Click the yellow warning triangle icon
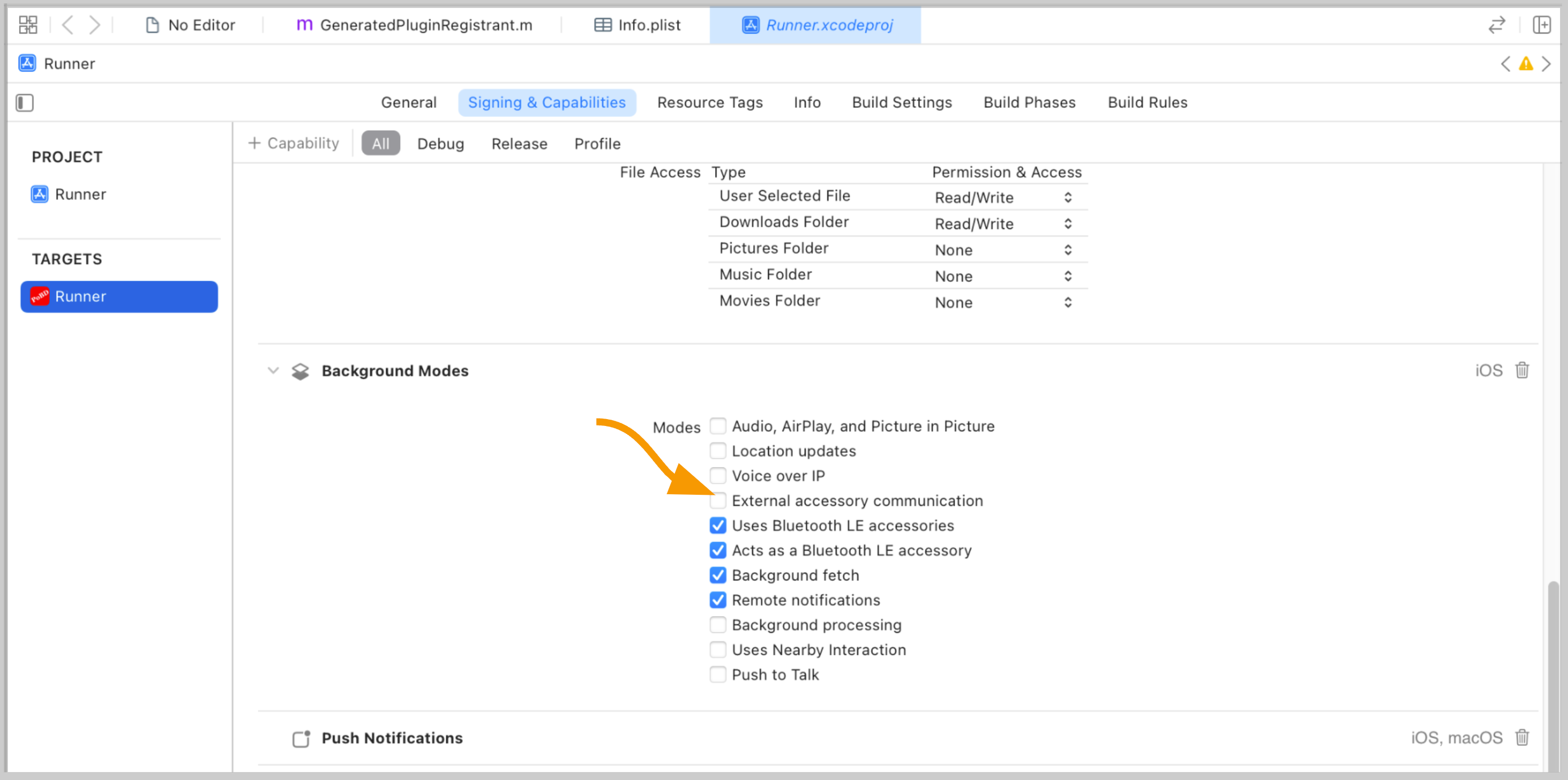This screenshot has height=780, width=1568. [x=1526, y=64]
